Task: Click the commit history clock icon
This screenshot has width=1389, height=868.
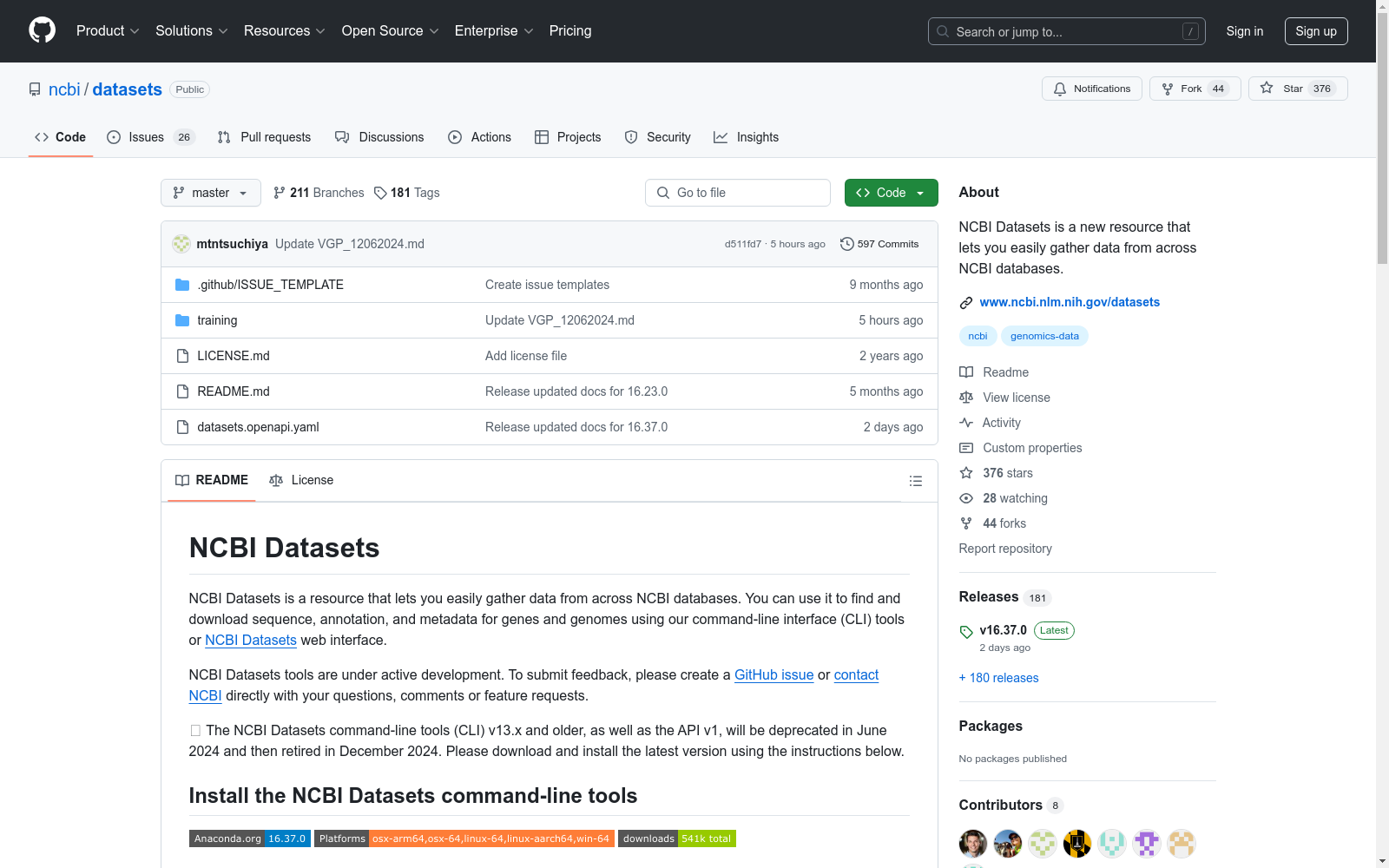Action: (847, 244)
